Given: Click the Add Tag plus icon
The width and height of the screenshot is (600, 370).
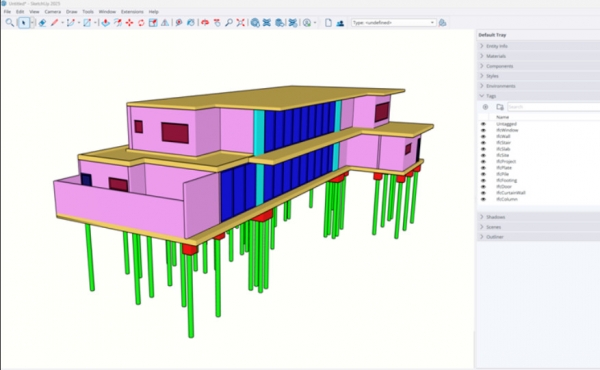Looking at the screenshot, I should coord(485,107).
